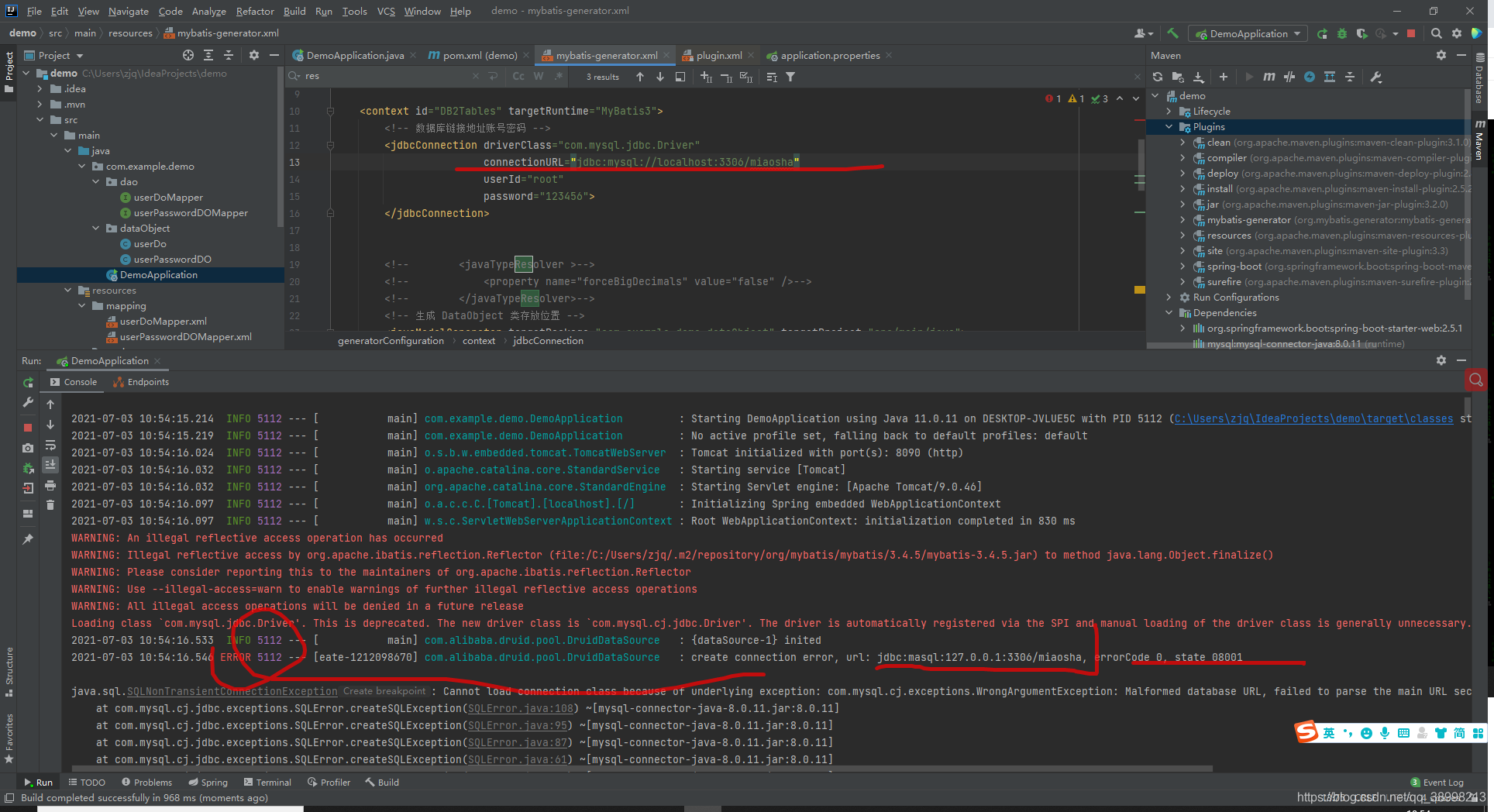Viewport: 1494px width, 812px height.
Task: Collapse all nodes in the Maven panel
Action: (x=1351, y=77)
